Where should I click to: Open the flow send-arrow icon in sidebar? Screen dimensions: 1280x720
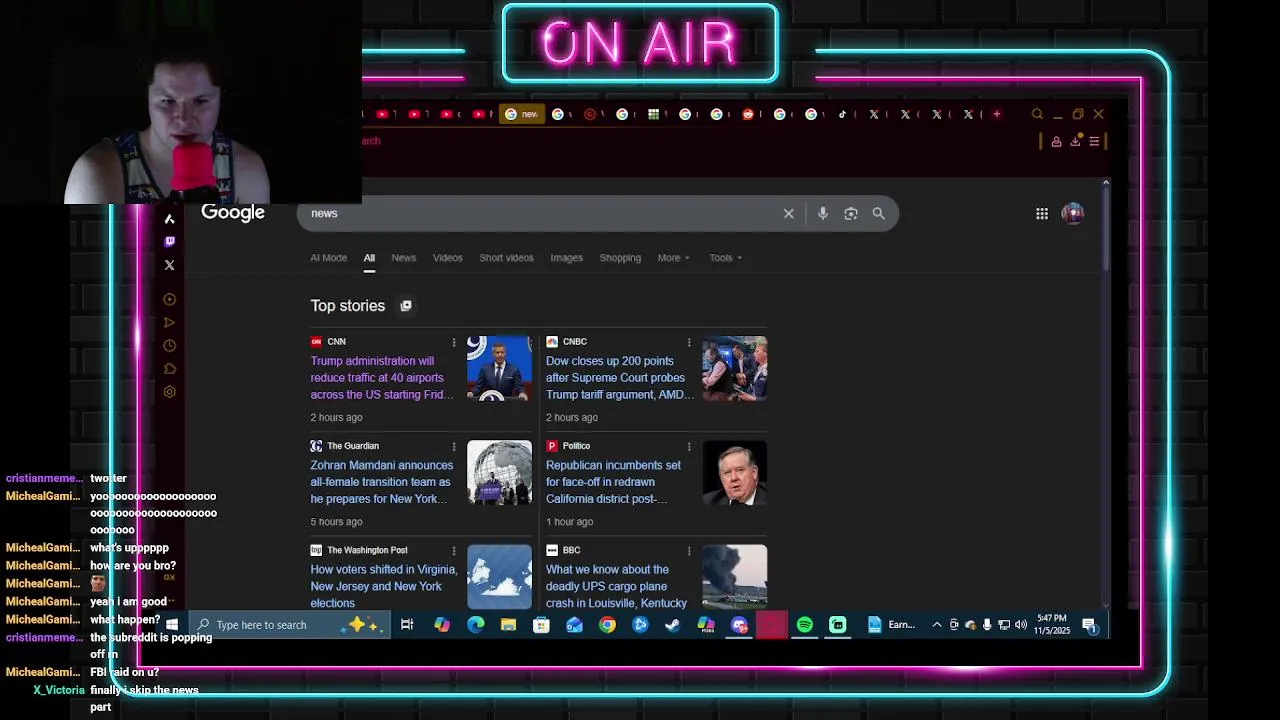169,322
